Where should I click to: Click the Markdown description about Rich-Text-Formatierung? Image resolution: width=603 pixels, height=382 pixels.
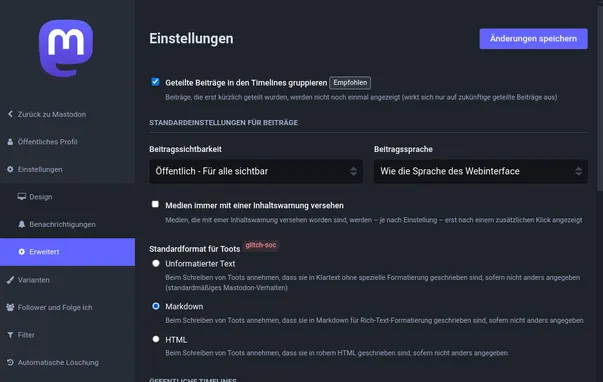[x=374, y=320]
